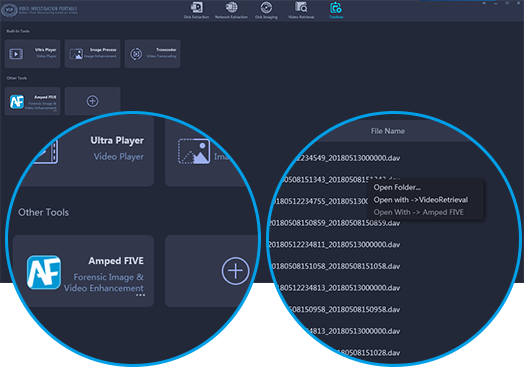Choose Open with ->VideoRetrieval in the context menu
The height and width of the screenshot is (368, 524).
tap(421, 200)
